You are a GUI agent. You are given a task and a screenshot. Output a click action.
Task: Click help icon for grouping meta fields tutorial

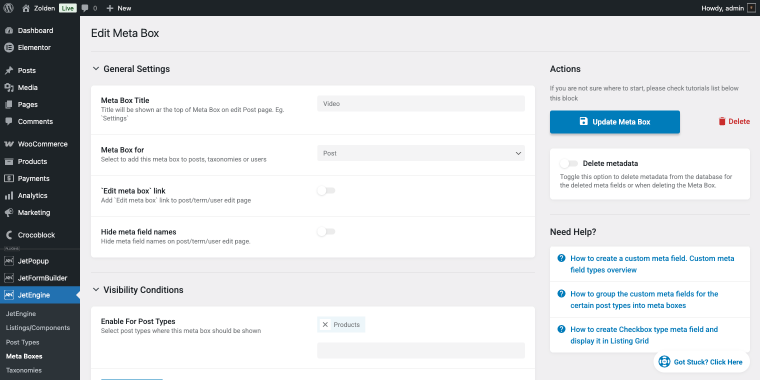tap(561, 294)
